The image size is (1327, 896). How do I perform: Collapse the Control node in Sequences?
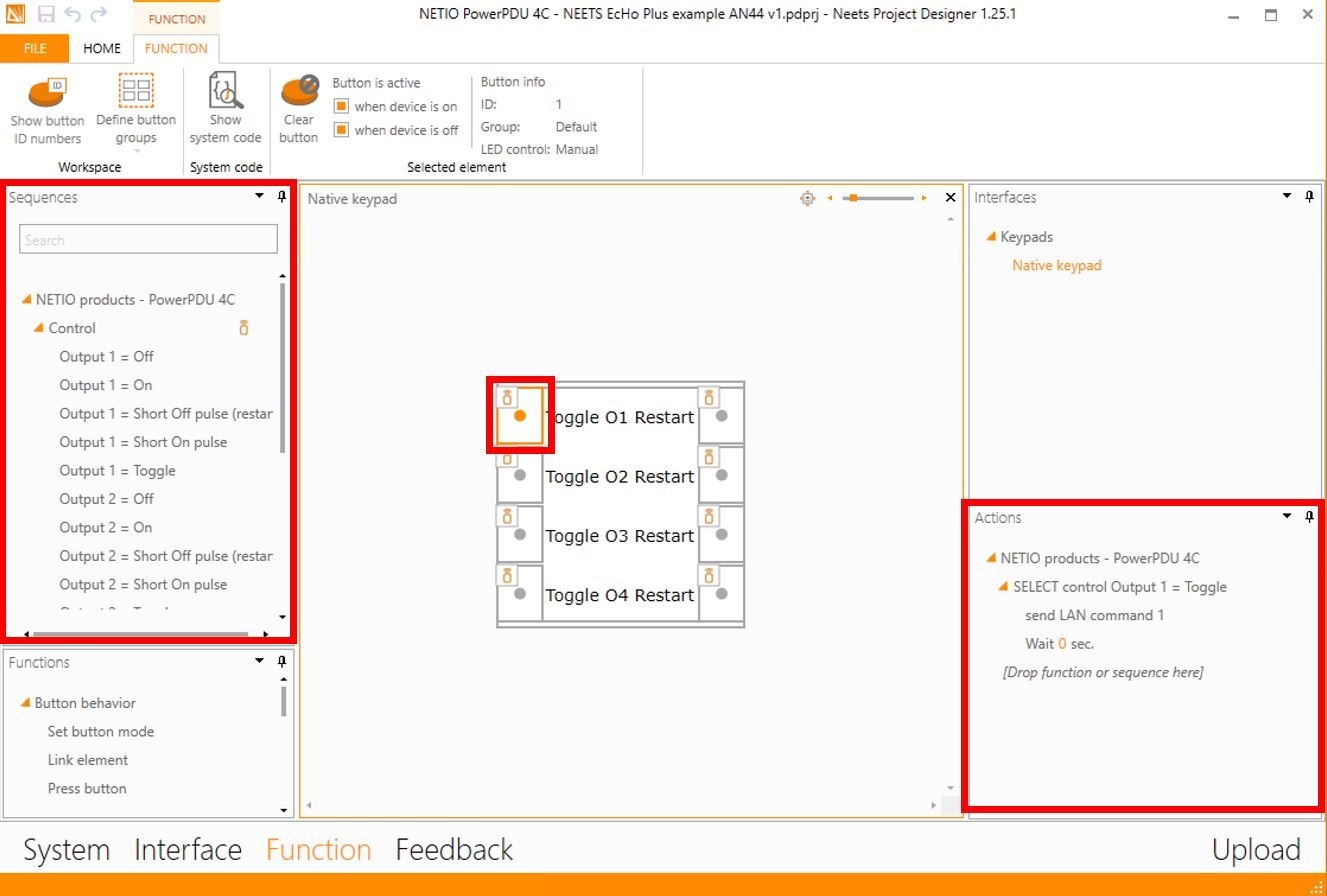pos(39,328)
